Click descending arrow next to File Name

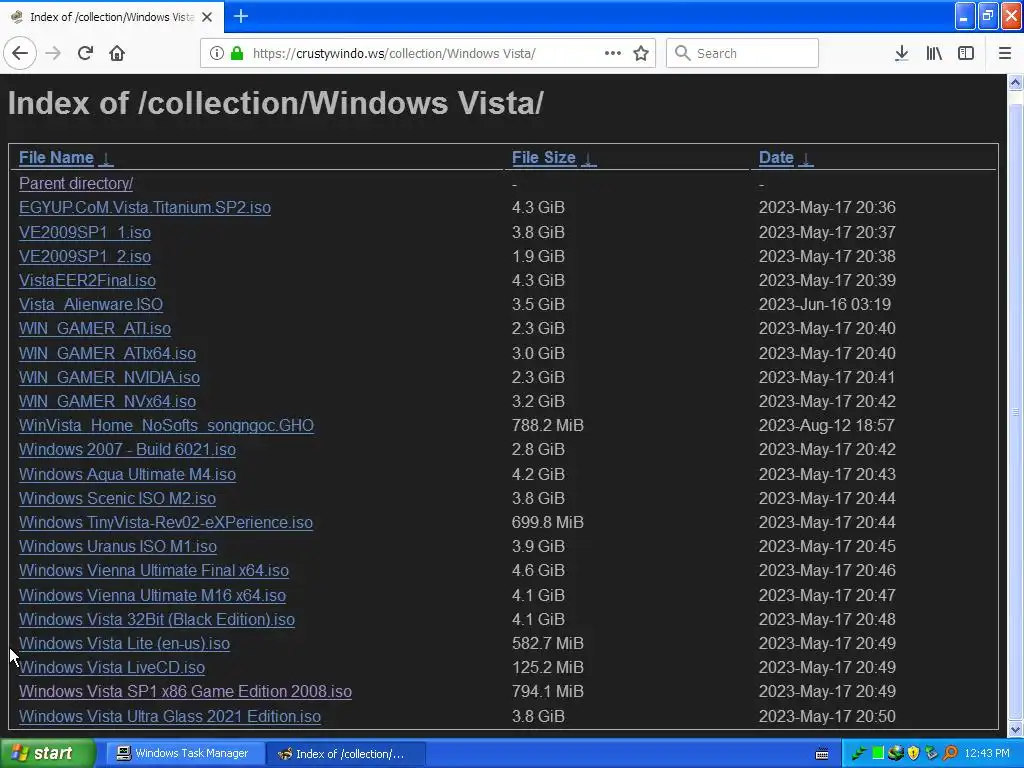click(106, 159)
